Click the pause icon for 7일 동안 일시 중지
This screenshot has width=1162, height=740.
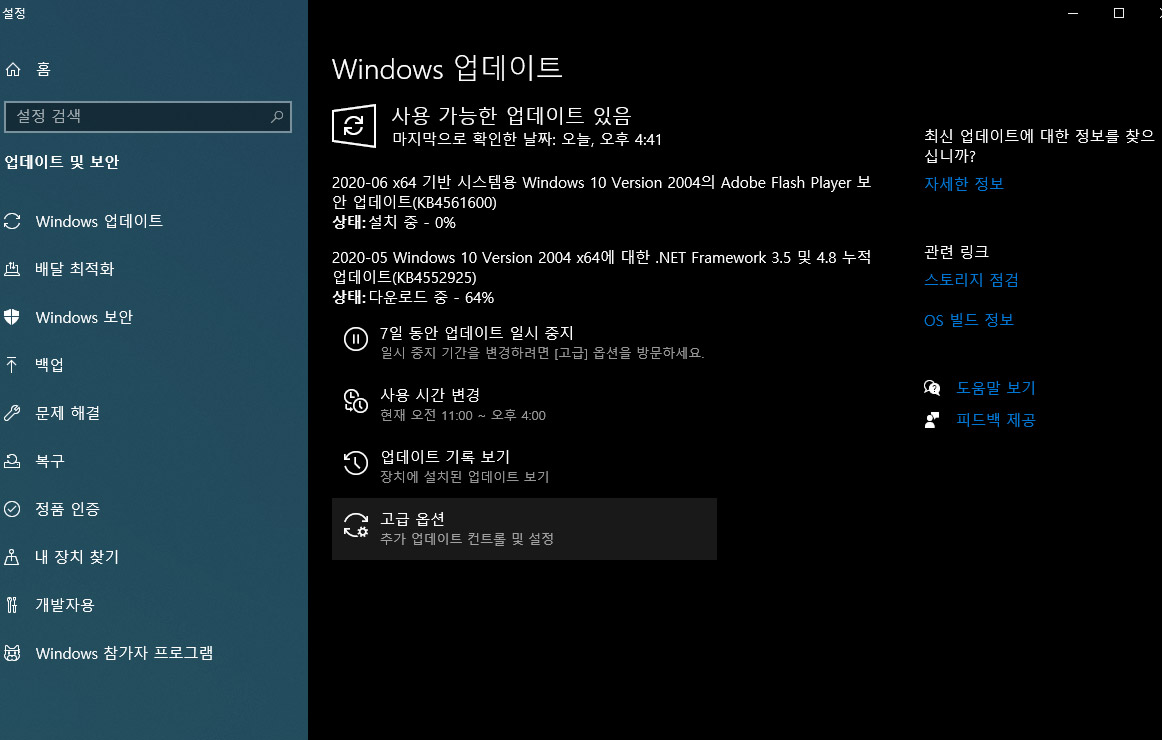coord(356,339)
